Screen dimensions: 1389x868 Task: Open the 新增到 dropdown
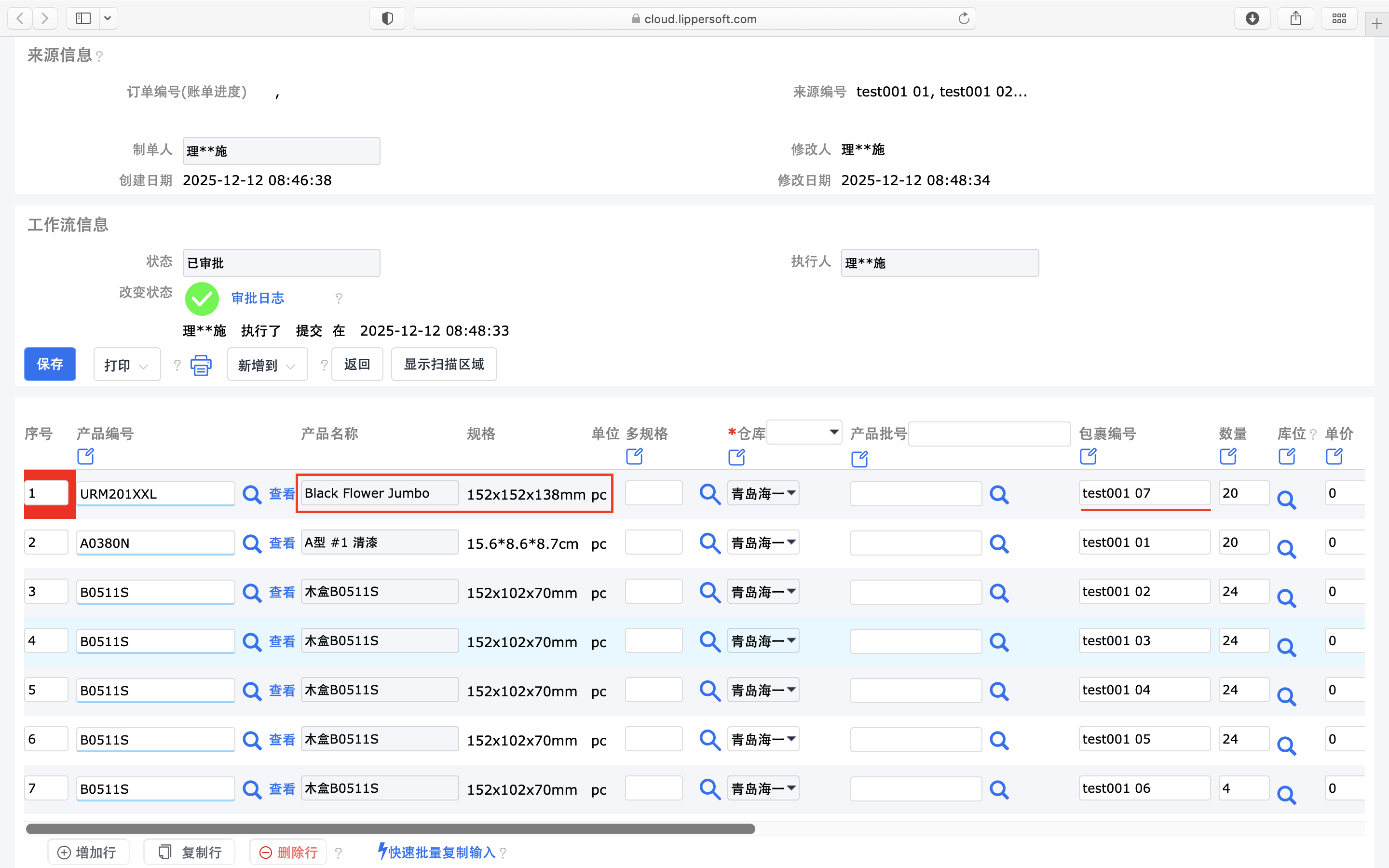point(267,365)
